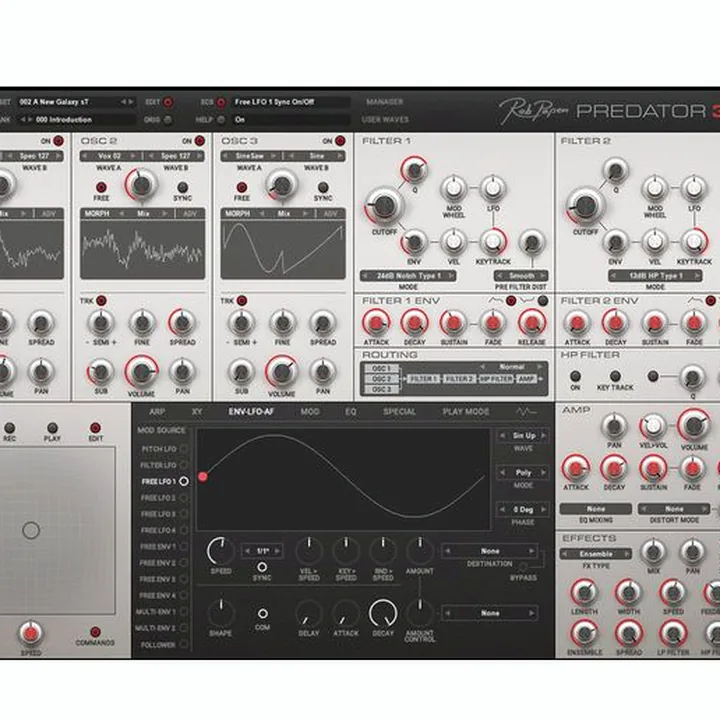Click the Filter 1 Cutoff knob

click(383, 206)
